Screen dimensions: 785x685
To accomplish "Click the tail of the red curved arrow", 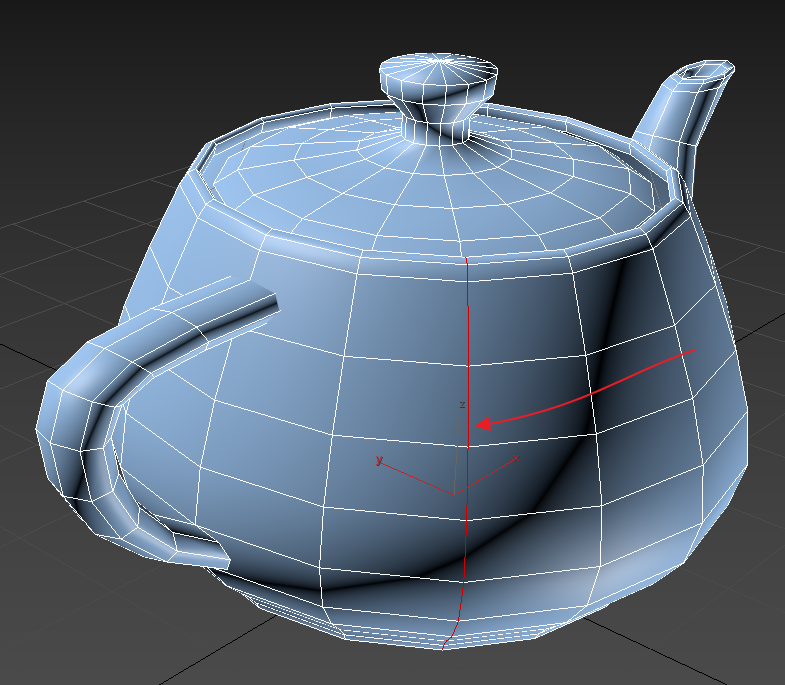I will tap(694, 351).
